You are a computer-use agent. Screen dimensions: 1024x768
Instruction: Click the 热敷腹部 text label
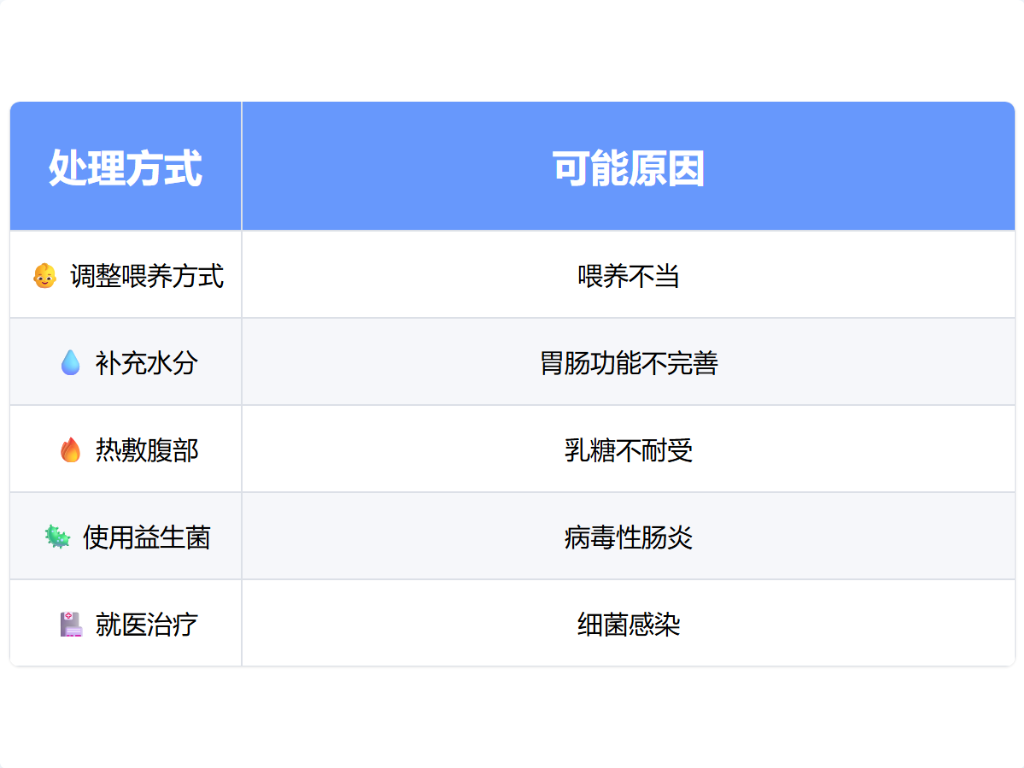(147, 450)
